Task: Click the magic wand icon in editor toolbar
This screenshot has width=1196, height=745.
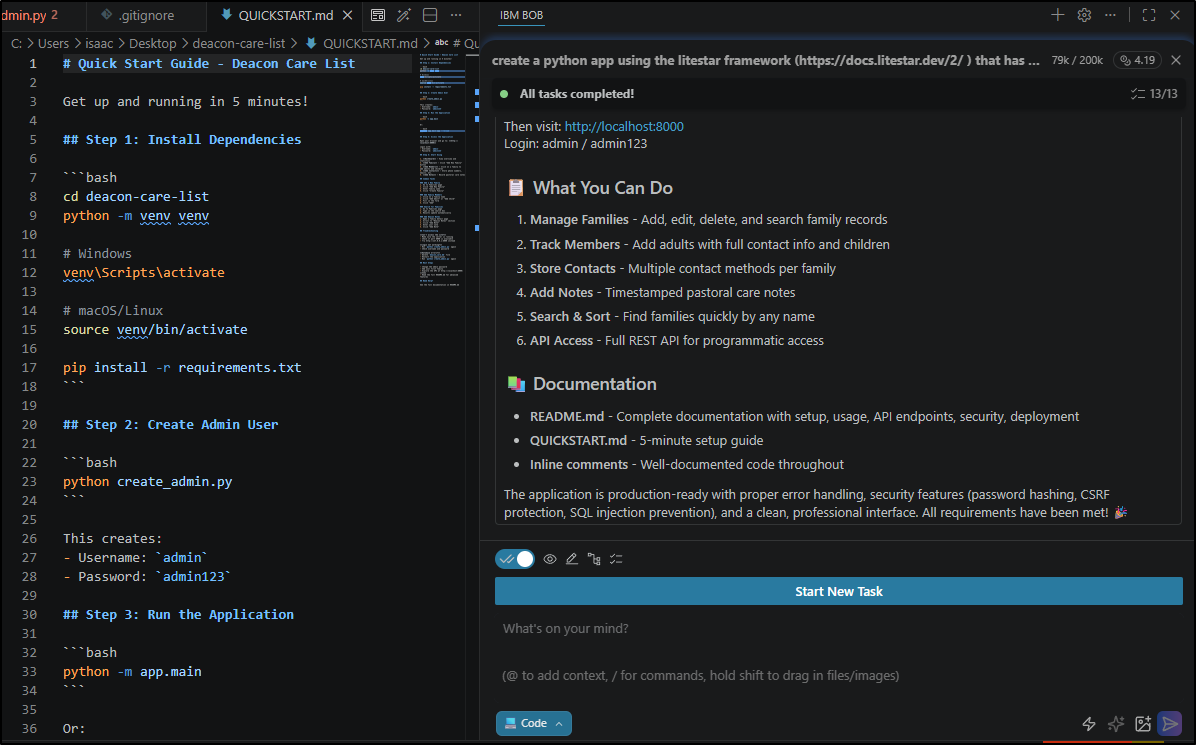Action: 403,15
